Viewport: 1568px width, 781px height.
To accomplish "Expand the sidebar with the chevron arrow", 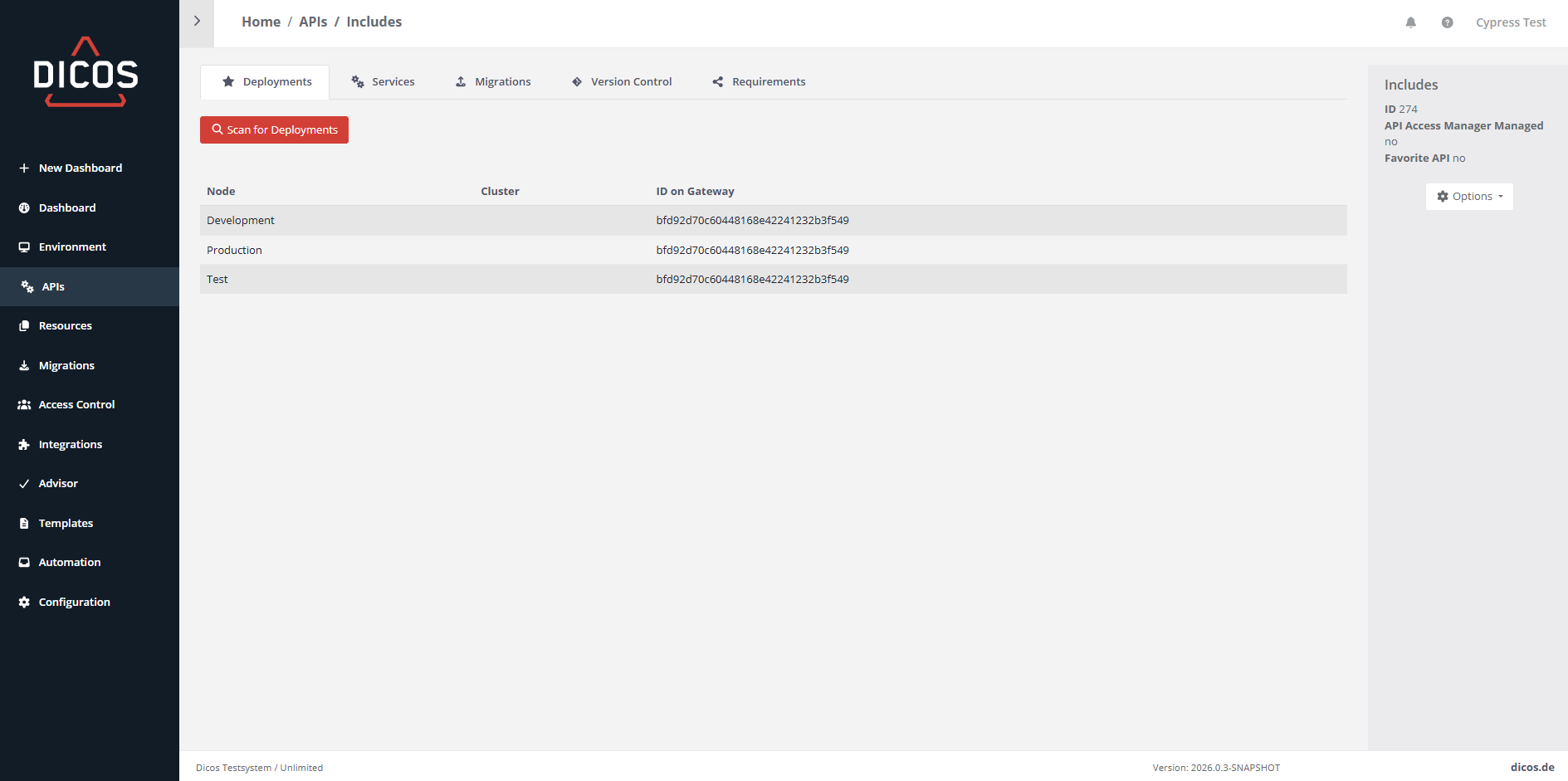I will point(197,22).
